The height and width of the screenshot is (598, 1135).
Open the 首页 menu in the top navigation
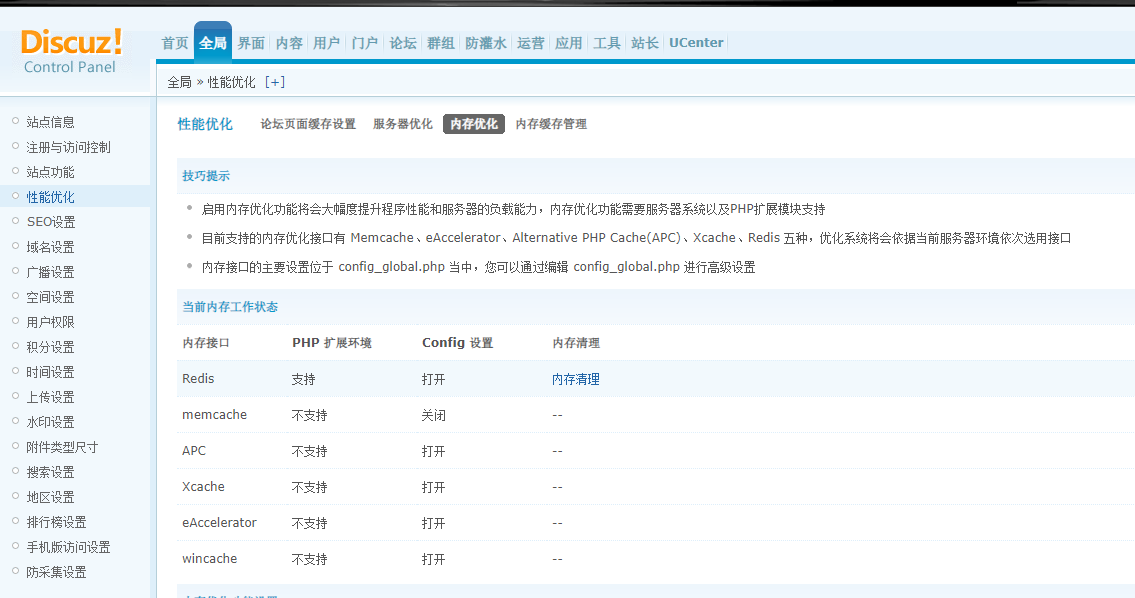click(x=173, y=42)
